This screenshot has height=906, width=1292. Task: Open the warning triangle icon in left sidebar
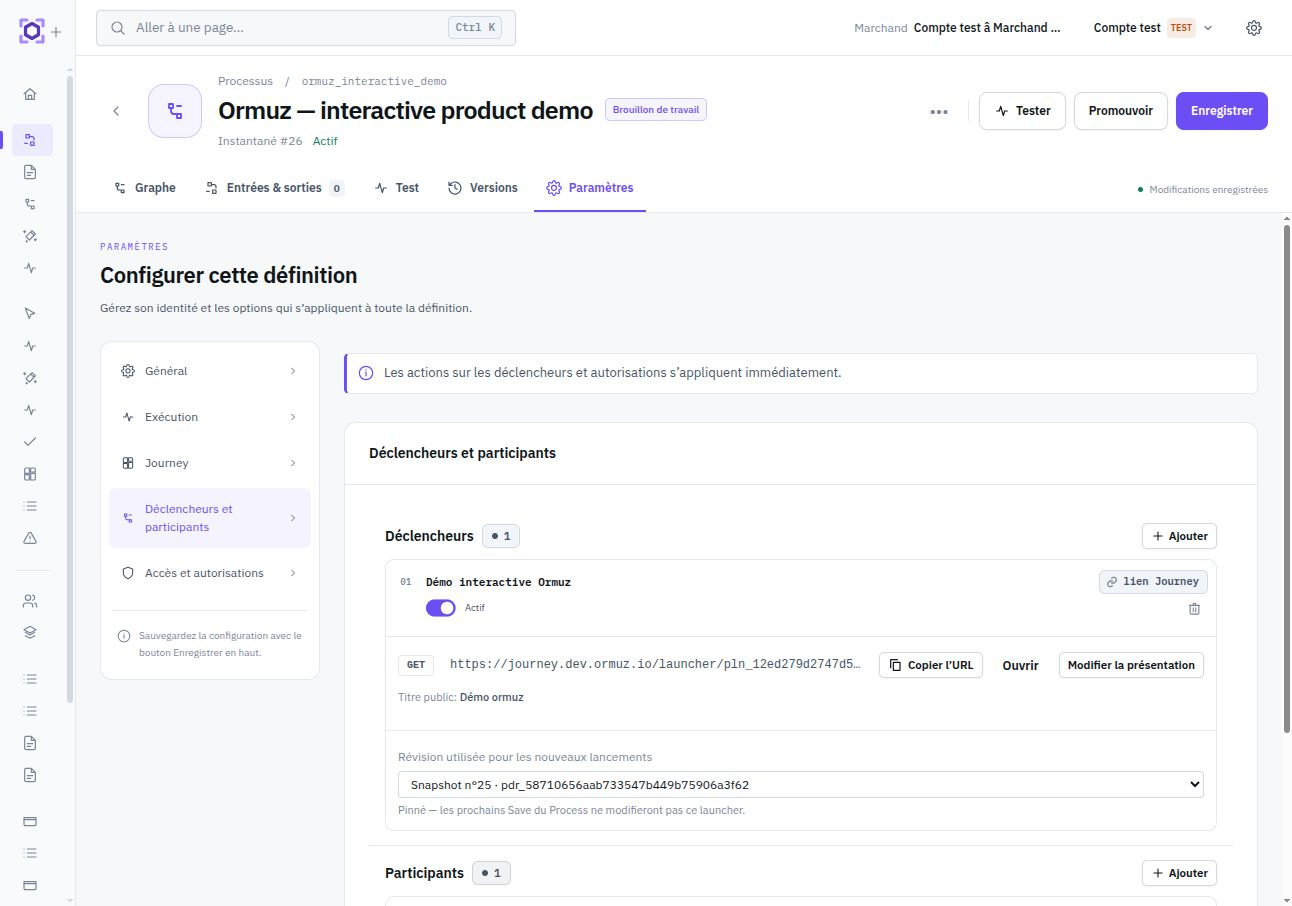(x=30, y=538)
